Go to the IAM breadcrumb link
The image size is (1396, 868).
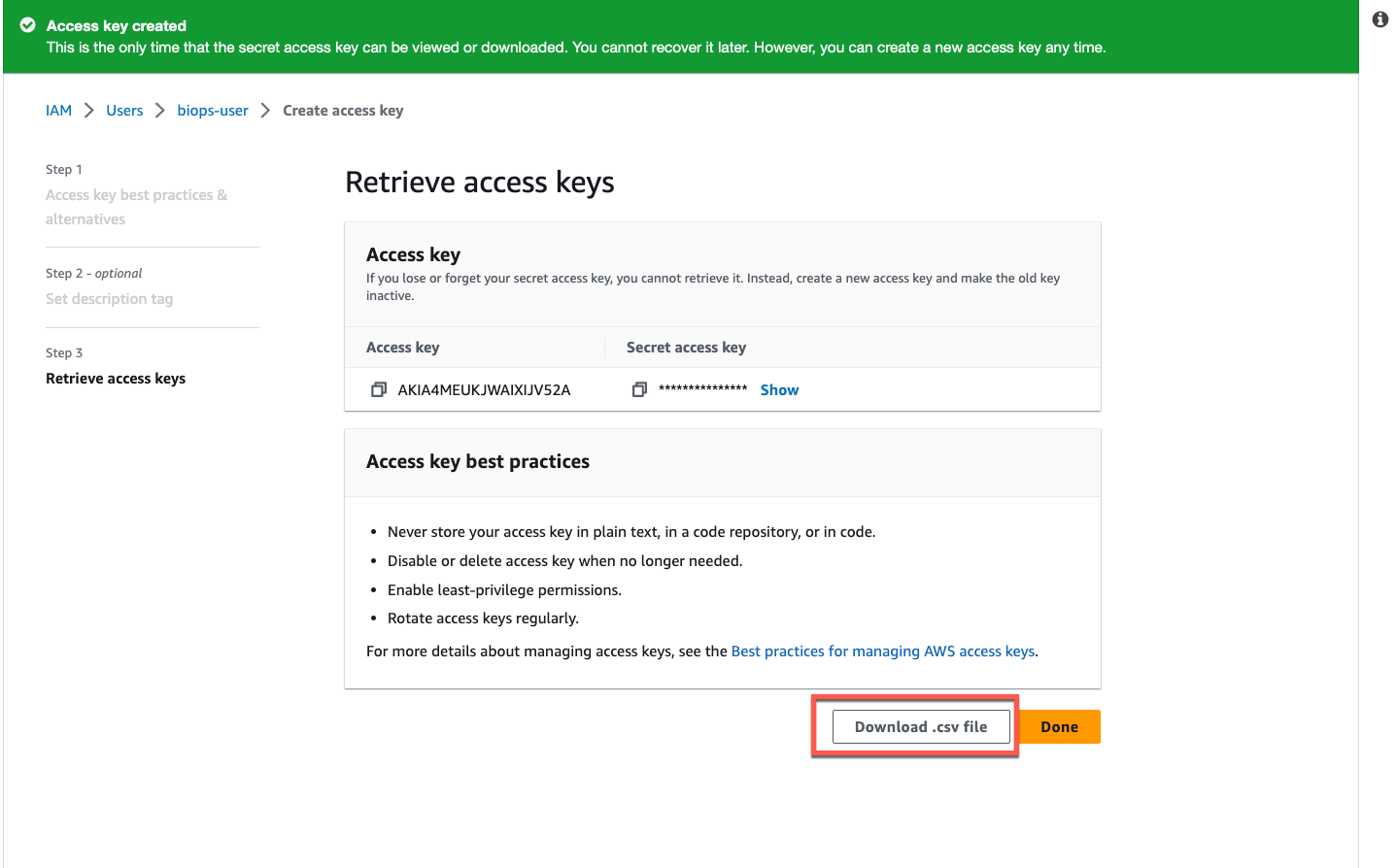pyautogui.click(x=58, y=111)
